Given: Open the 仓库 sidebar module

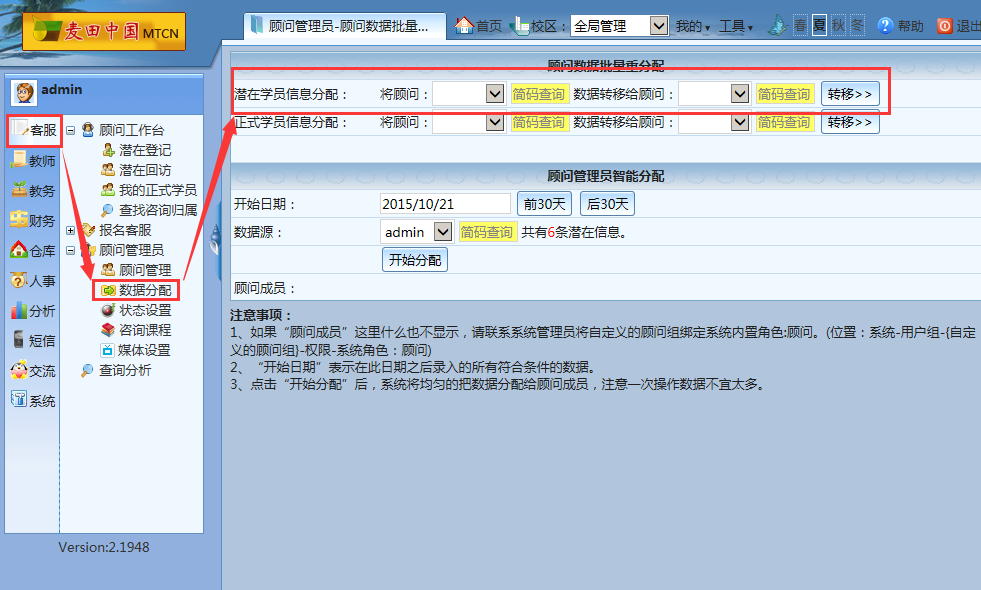Looking at the screenshot, I should click(34, 250).
